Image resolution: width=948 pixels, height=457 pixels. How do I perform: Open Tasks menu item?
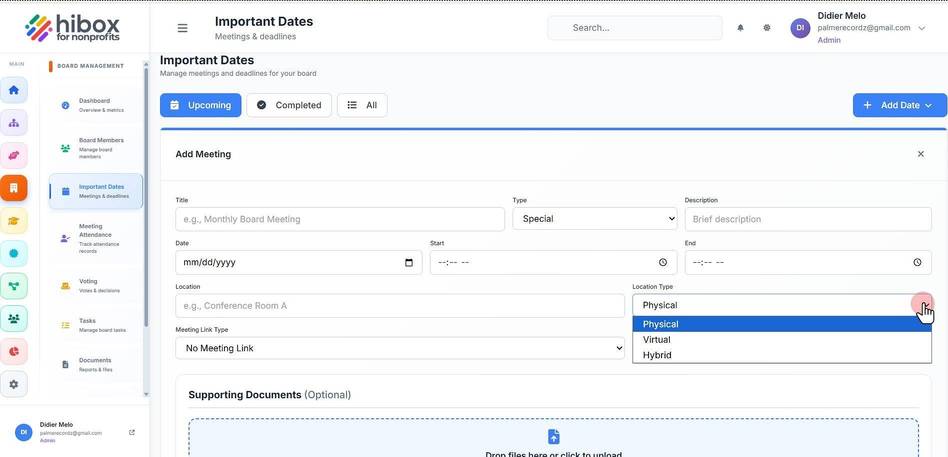95,325
